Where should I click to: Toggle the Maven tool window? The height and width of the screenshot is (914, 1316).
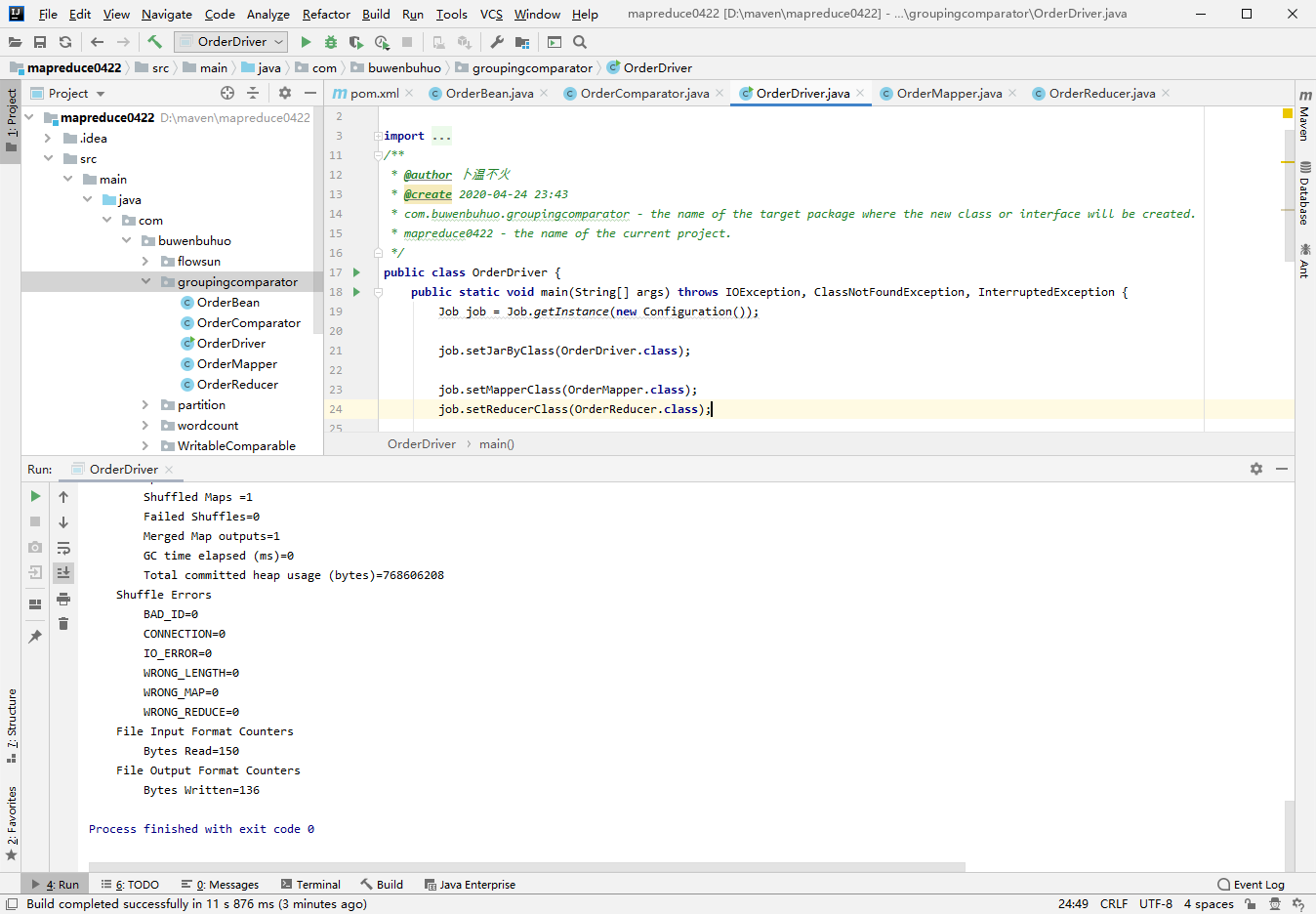pos(1304,114)
